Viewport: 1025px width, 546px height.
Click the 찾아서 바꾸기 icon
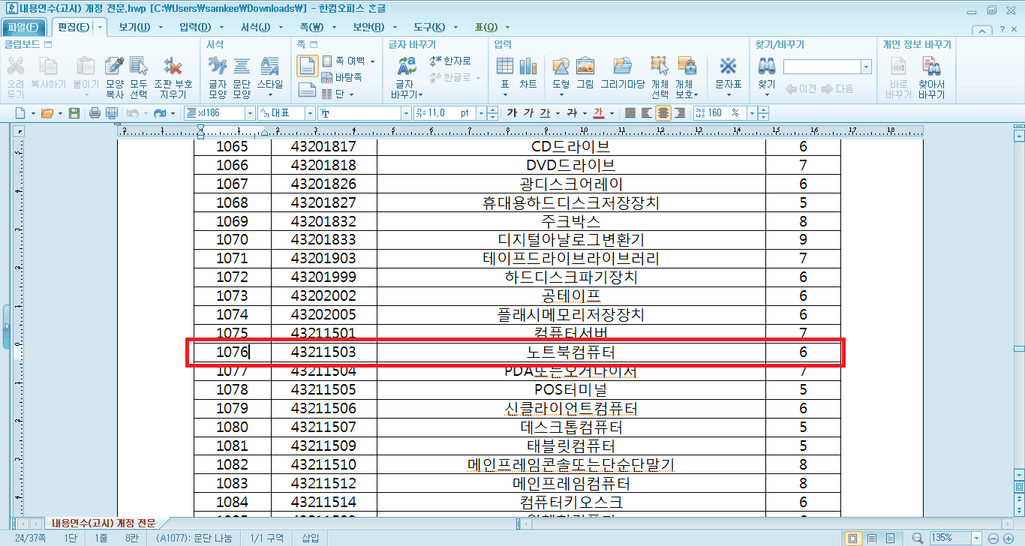(931, 76)
